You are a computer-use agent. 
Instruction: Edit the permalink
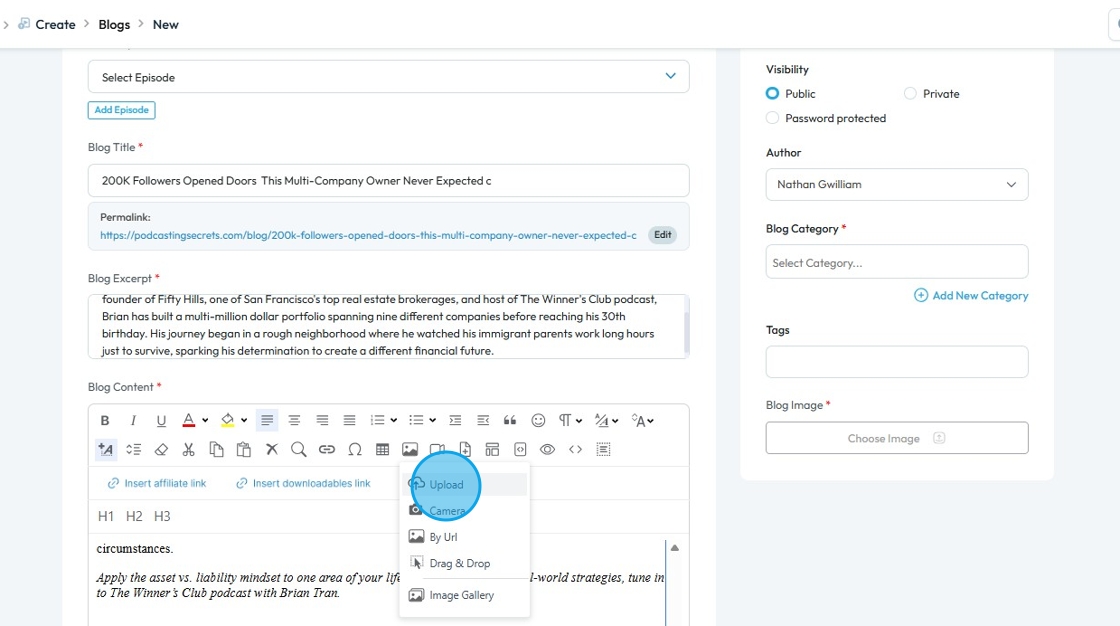[662, 234]
